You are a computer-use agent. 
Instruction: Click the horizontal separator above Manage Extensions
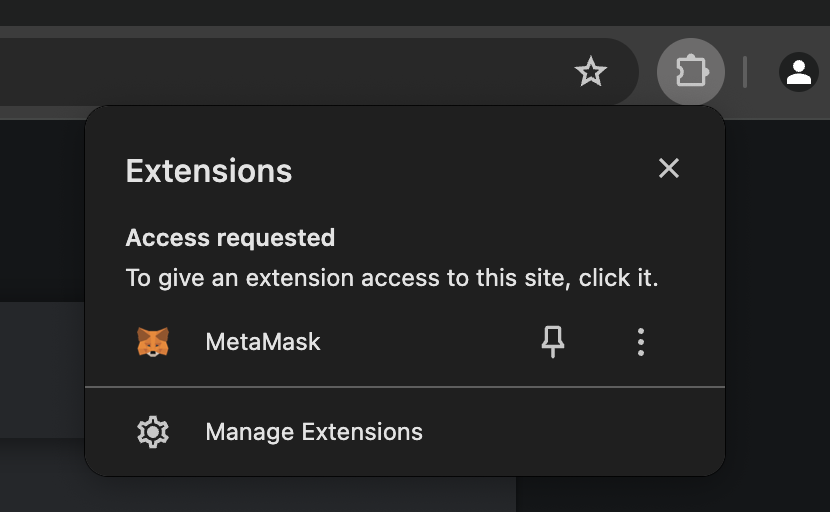tap(405, 386)
